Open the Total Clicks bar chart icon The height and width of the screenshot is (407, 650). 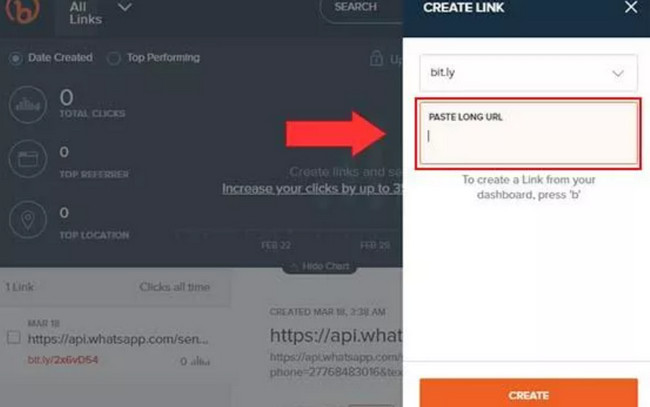pyautogui.click(x=28, y=105)
